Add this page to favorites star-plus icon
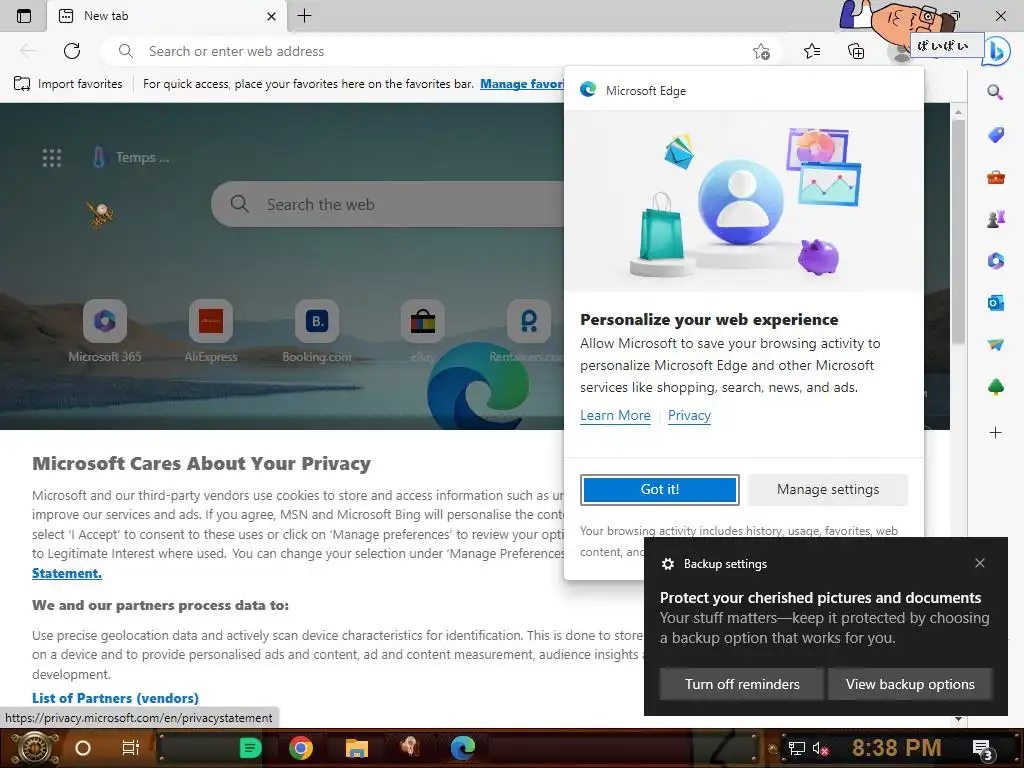 click(761, 51)
